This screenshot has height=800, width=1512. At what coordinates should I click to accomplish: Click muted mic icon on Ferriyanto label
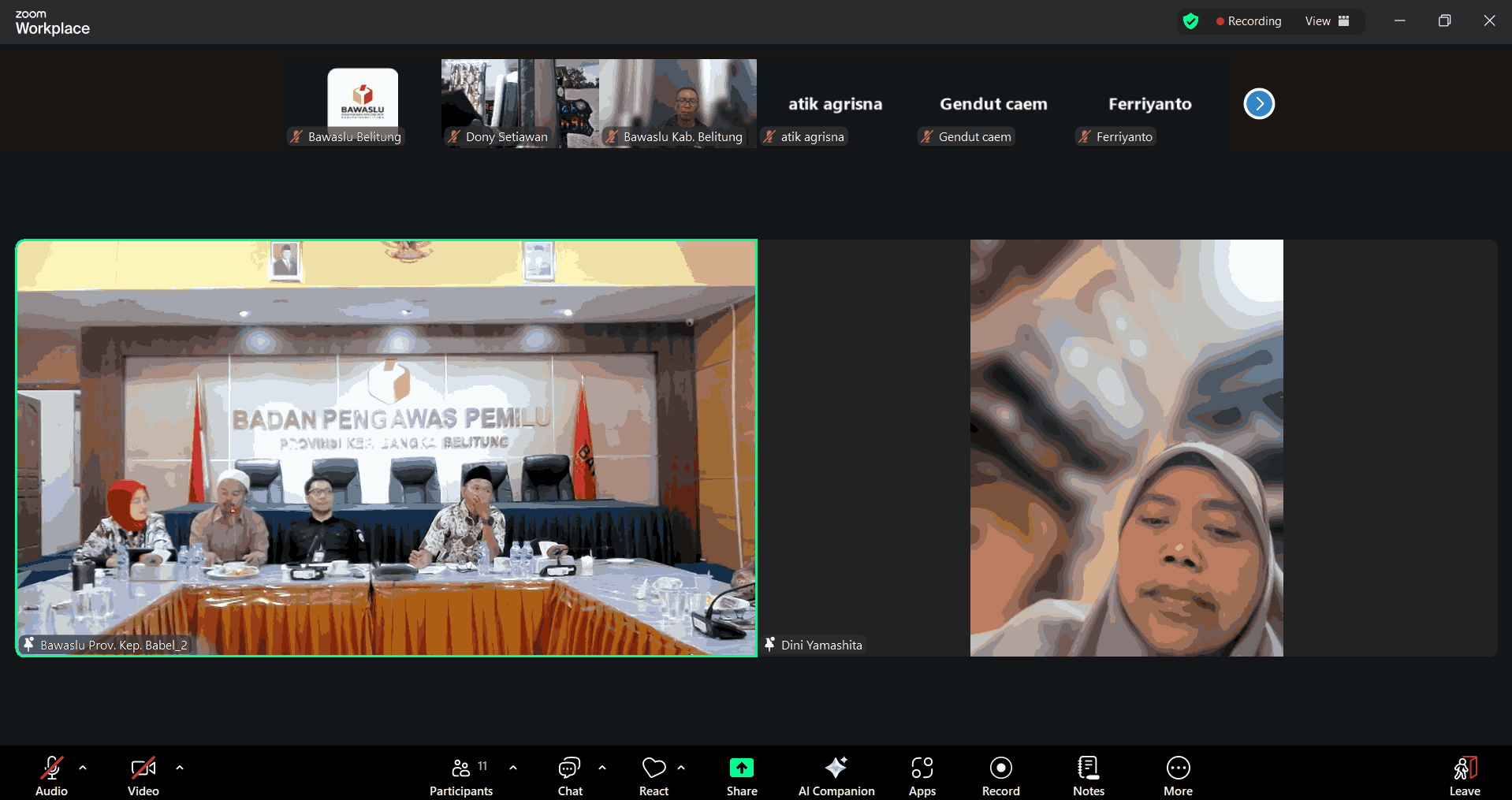[x=1085, y=136]
